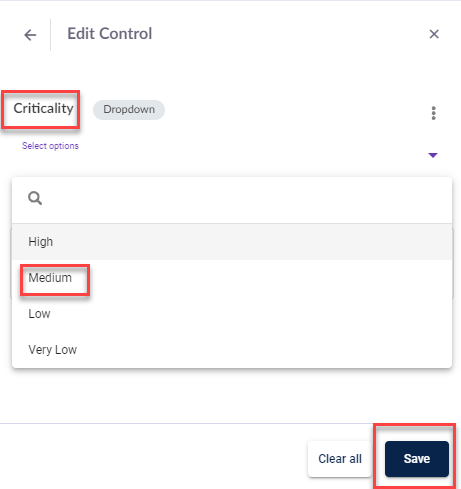Select the Very Low option
Image resolution: width=461 pixels, height=489 pixels.
tap(232, 350)
